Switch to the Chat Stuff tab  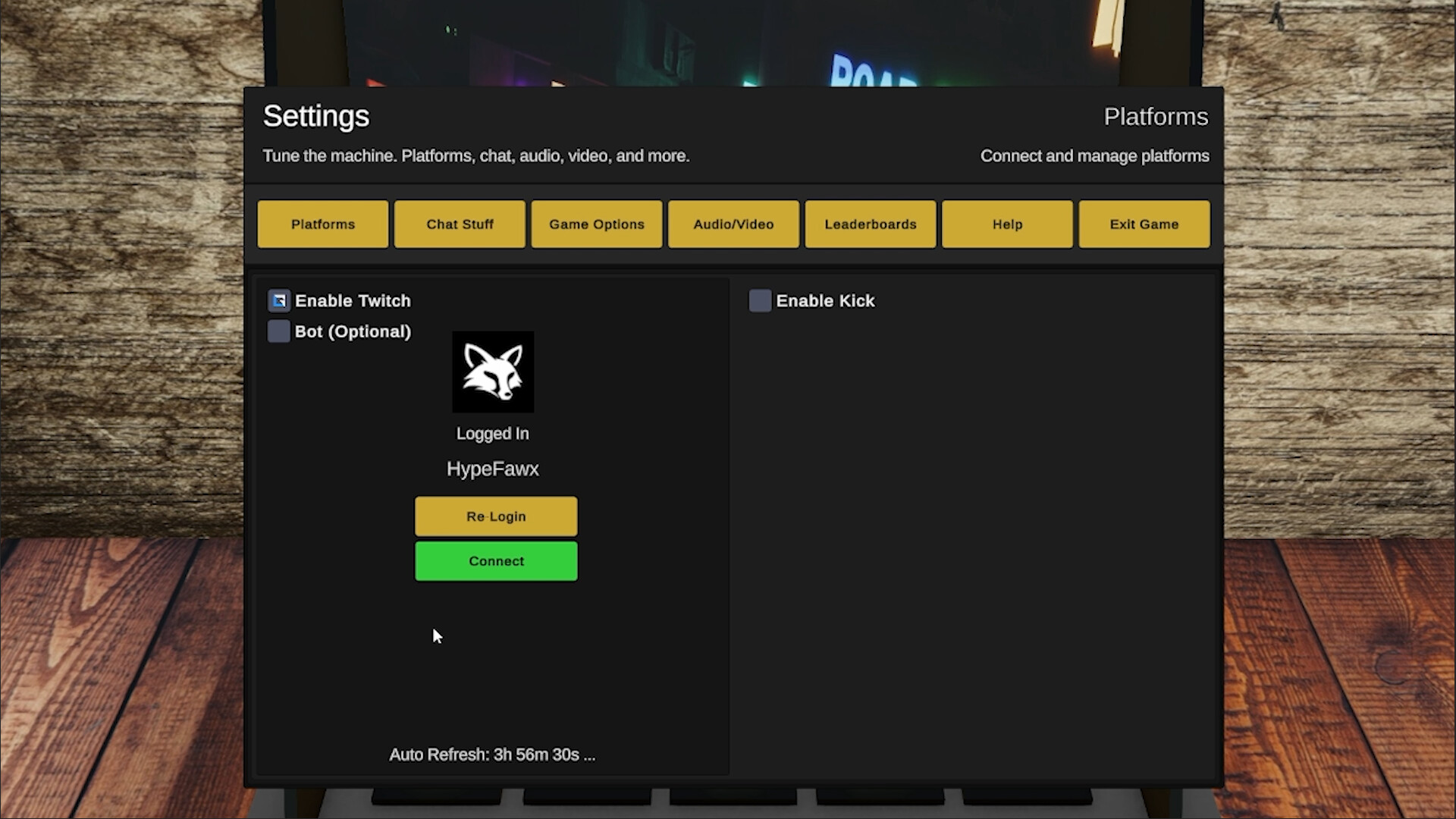click(x=460, y=224)
